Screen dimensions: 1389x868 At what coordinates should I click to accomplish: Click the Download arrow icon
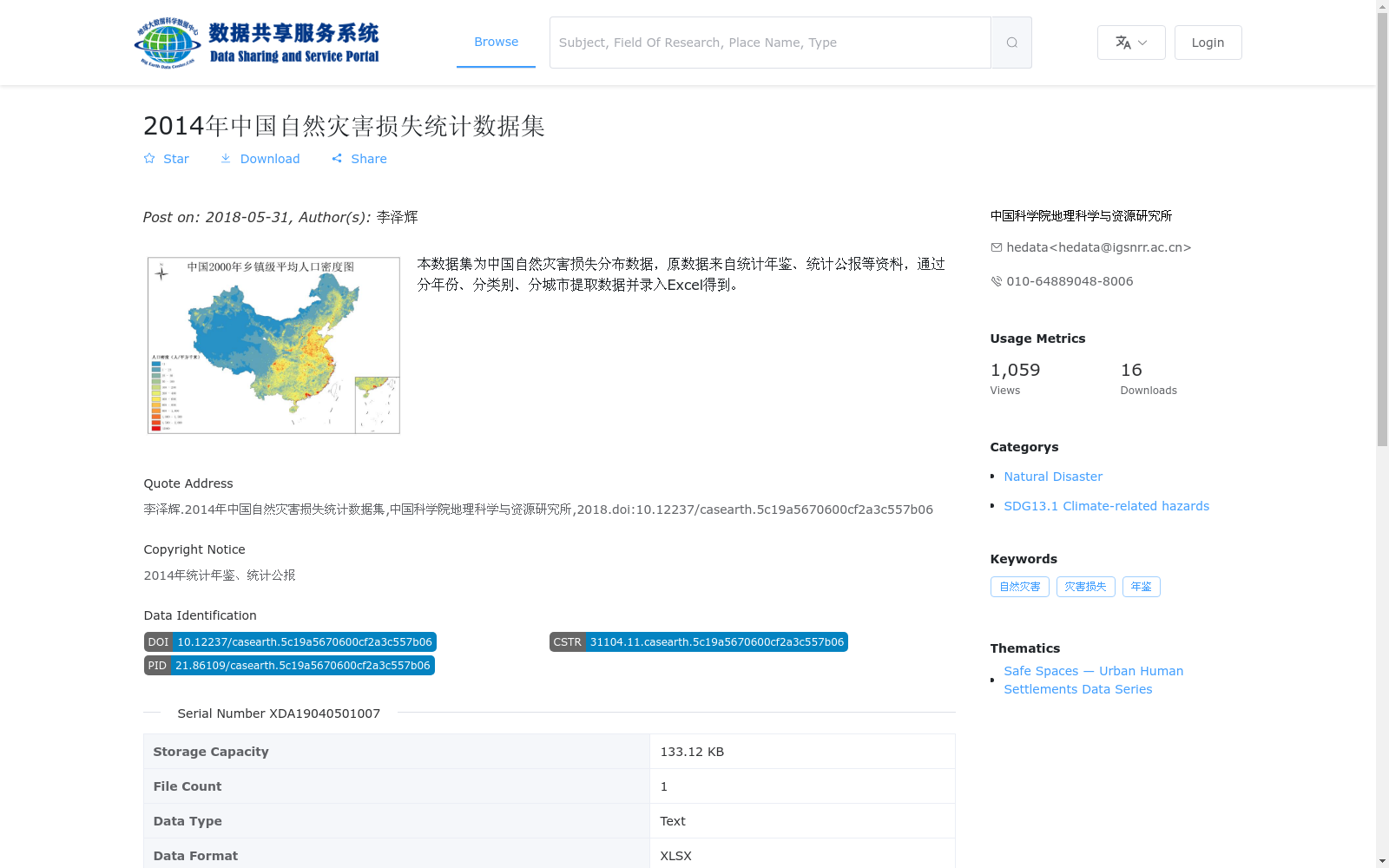pyautogui.click(x=226, y=158)
